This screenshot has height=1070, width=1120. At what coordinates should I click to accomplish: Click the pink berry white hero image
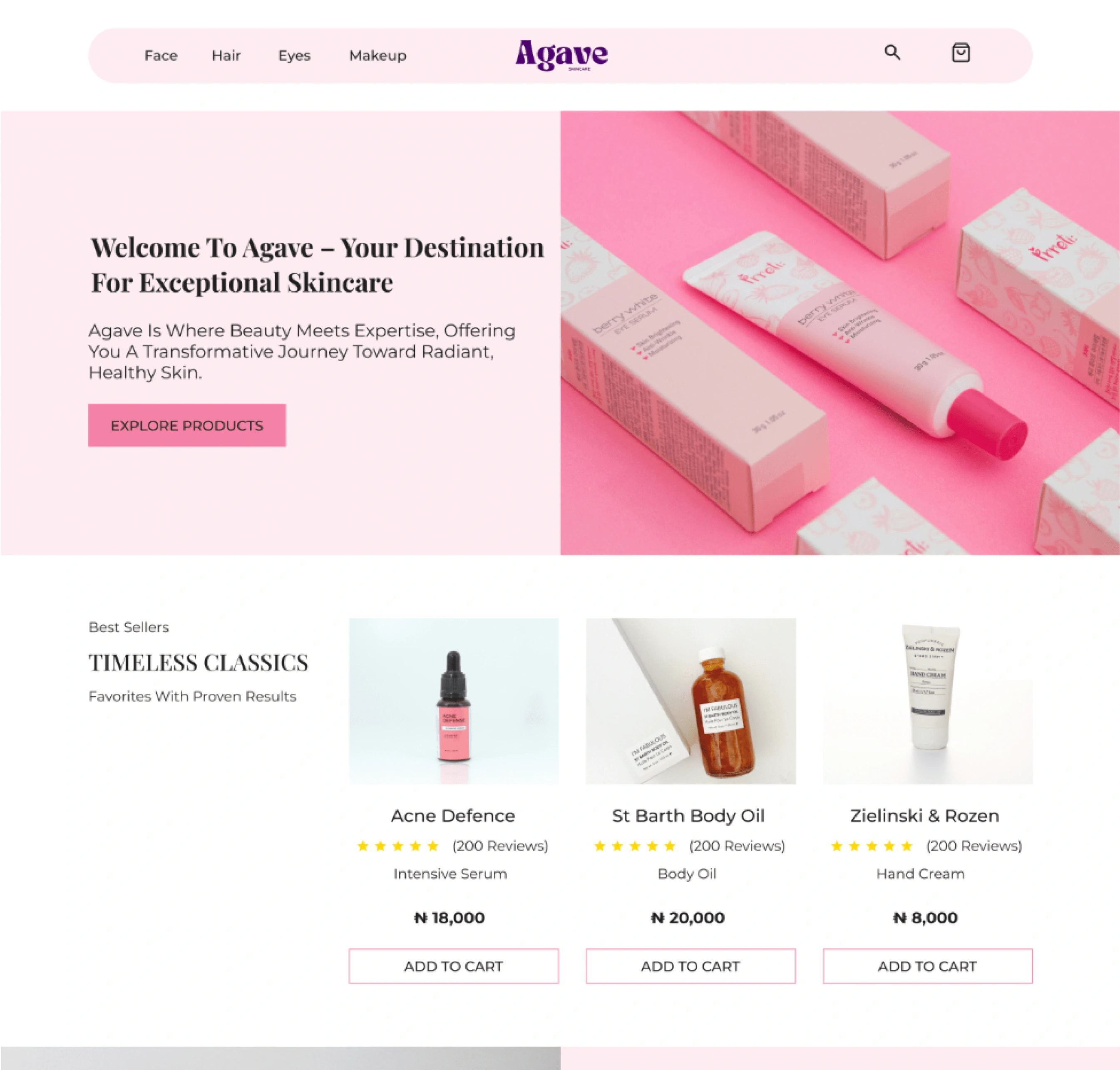(840, 333)
